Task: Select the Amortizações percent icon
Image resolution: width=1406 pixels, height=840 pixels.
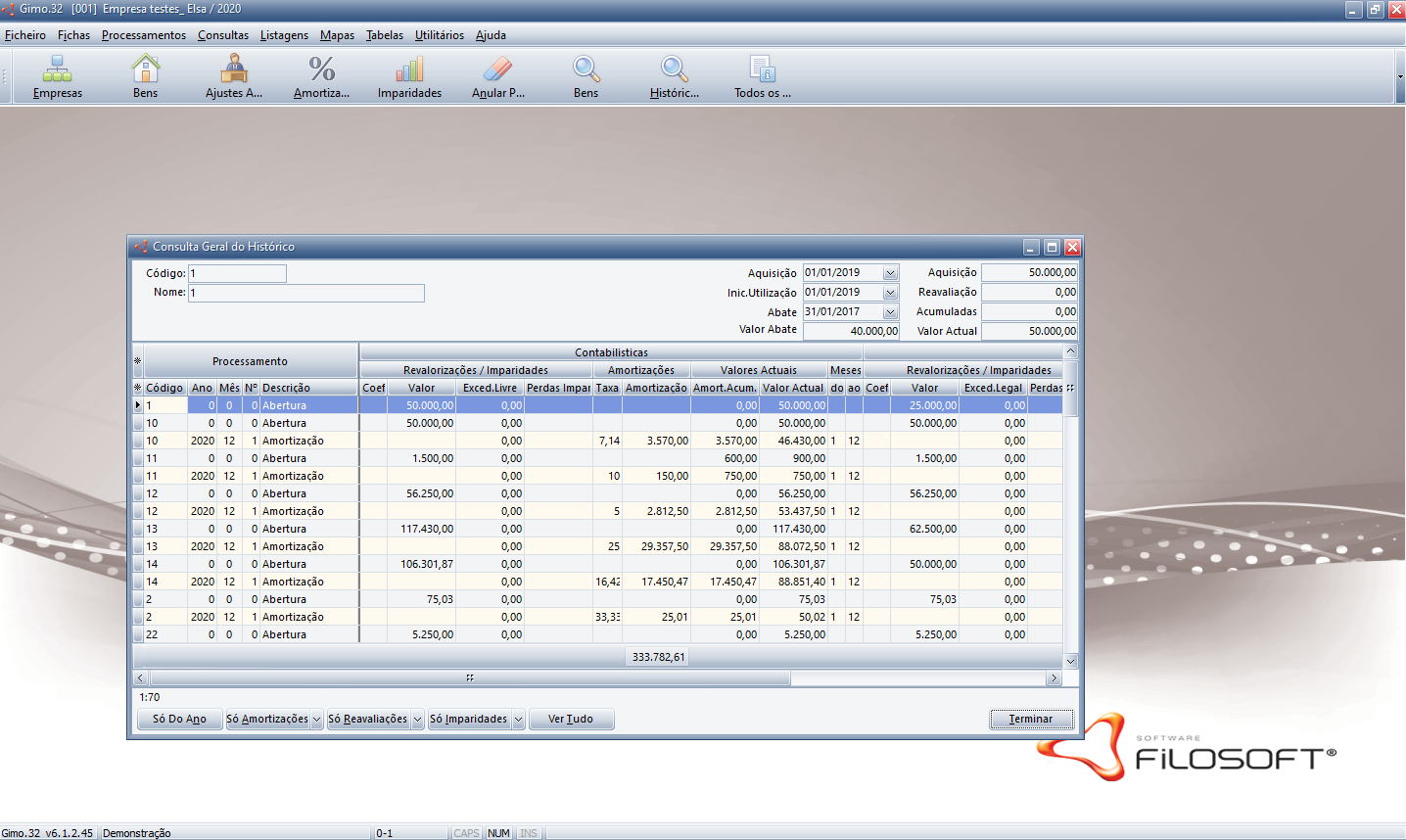Action: [x=321, y=70]
